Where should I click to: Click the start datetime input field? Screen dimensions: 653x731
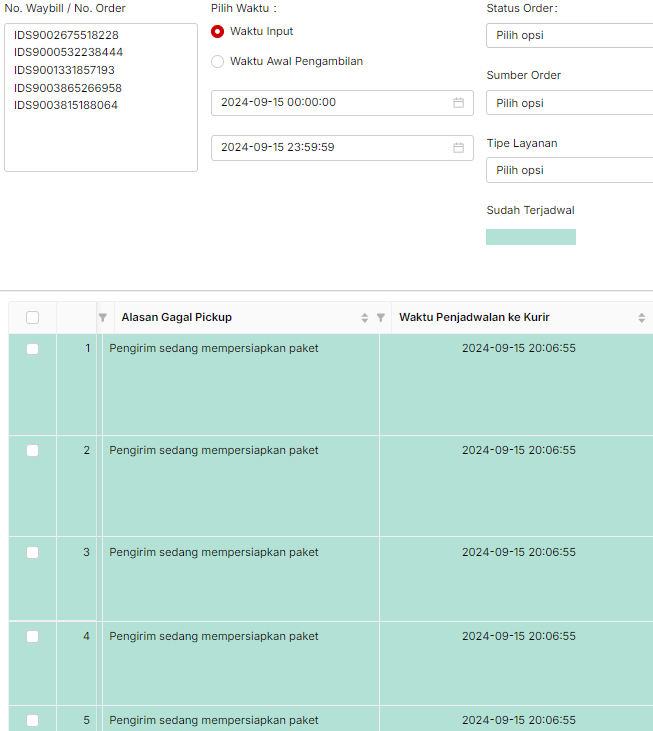[342, 103]
